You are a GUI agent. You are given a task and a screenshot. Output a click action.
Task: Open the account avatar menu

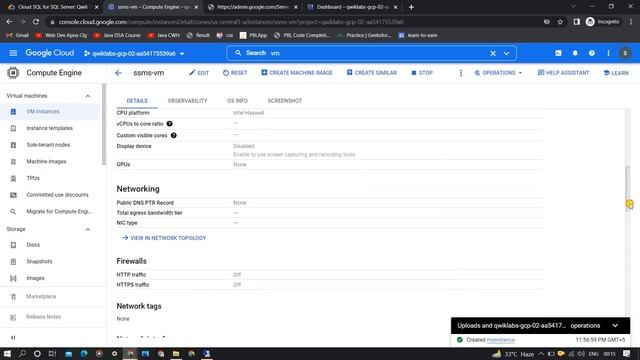coord(625,53)
